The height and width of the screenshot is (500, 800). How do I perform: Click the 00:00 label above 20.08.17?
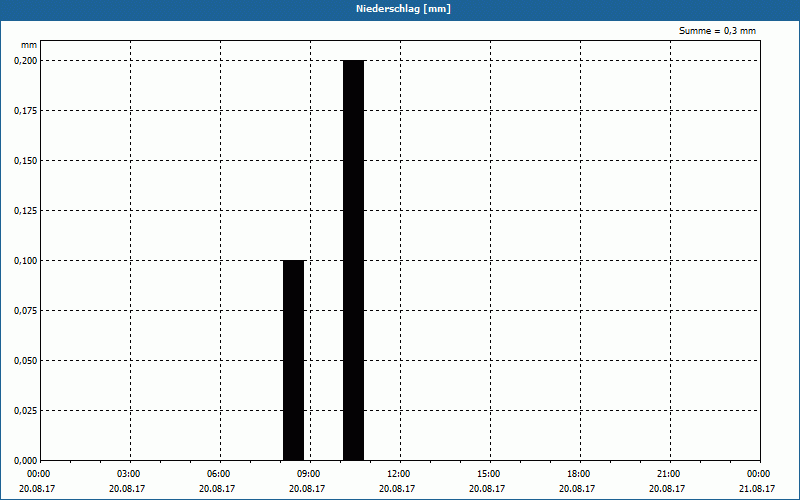coord(39,474)
